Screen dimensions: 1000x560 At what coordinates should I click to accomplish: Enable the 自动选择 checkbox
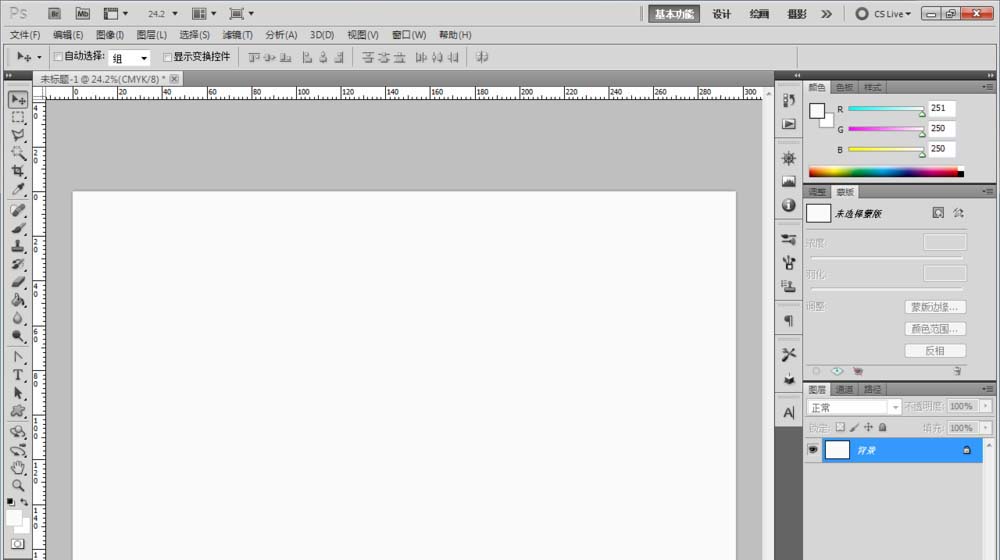pos(58,57)
